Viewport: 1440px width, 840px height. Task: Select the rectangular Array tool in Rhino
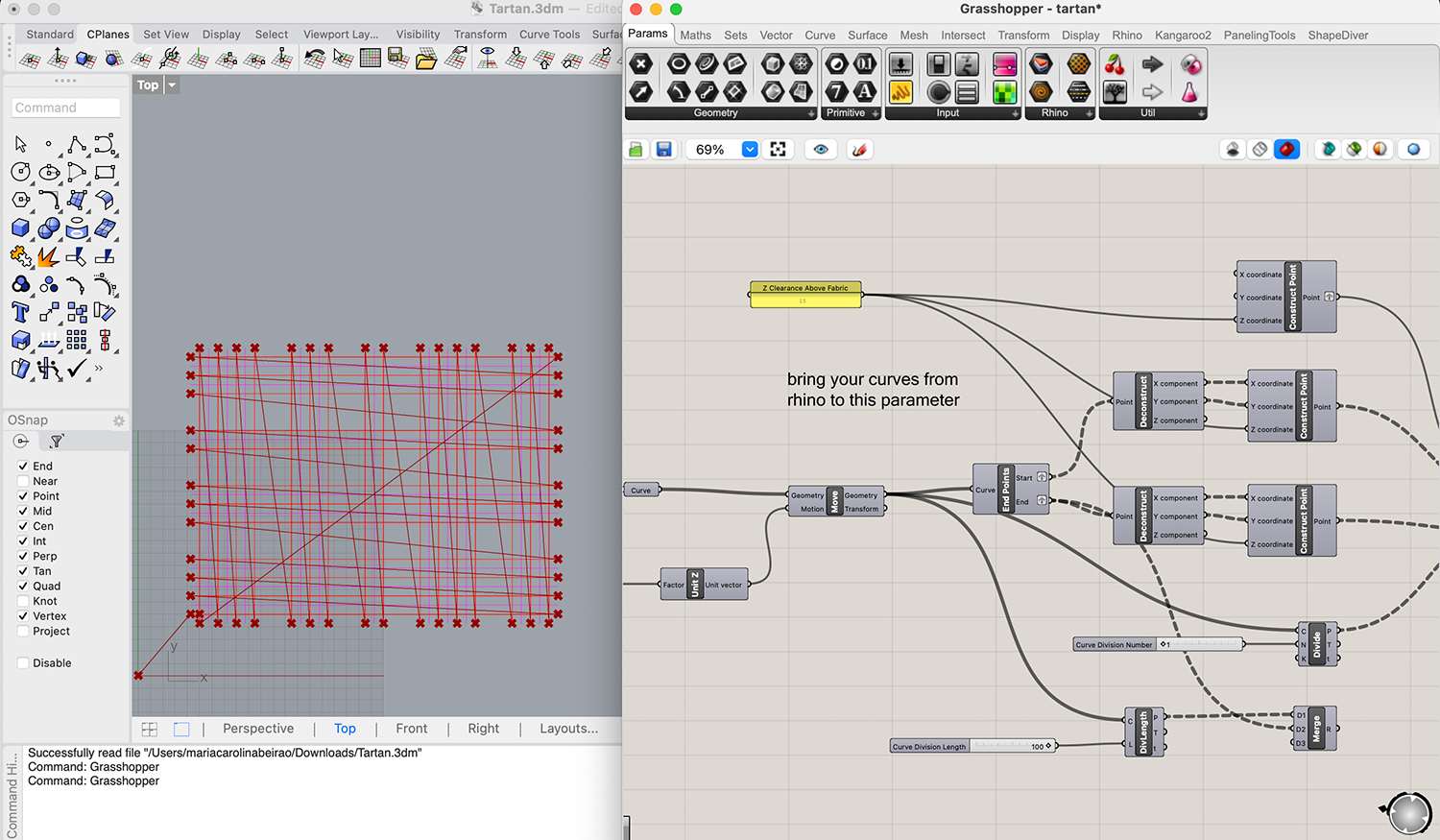click(76, 340)
